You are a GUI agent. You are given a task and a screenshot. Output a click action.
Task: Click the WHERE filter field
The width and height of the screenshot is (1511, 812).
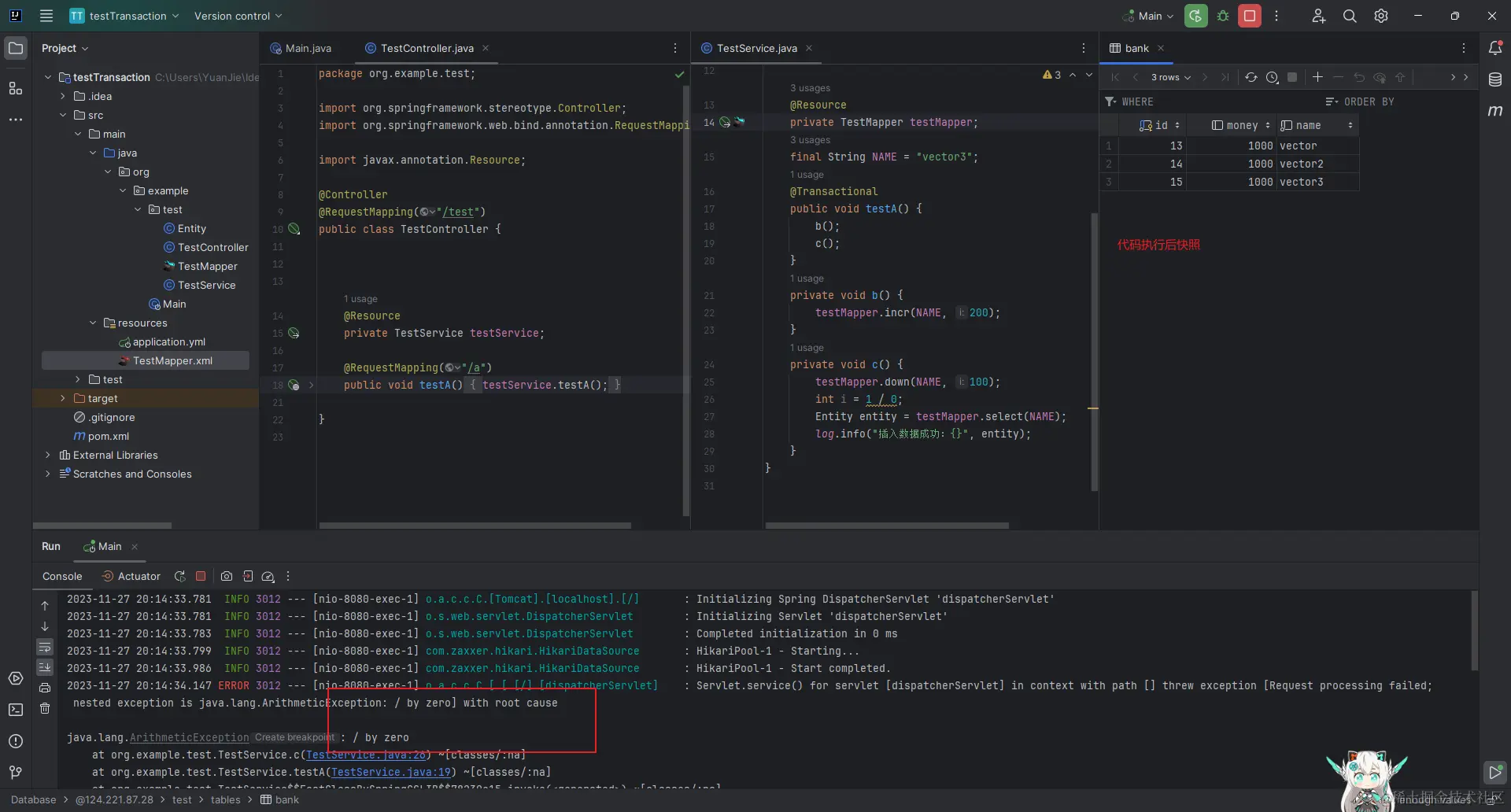pyautogui.click(x=1212, y=101)
